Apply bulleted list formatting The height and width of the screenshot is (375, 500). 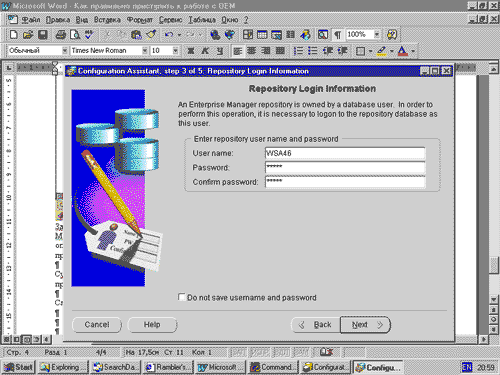click(x=313, y=51)
